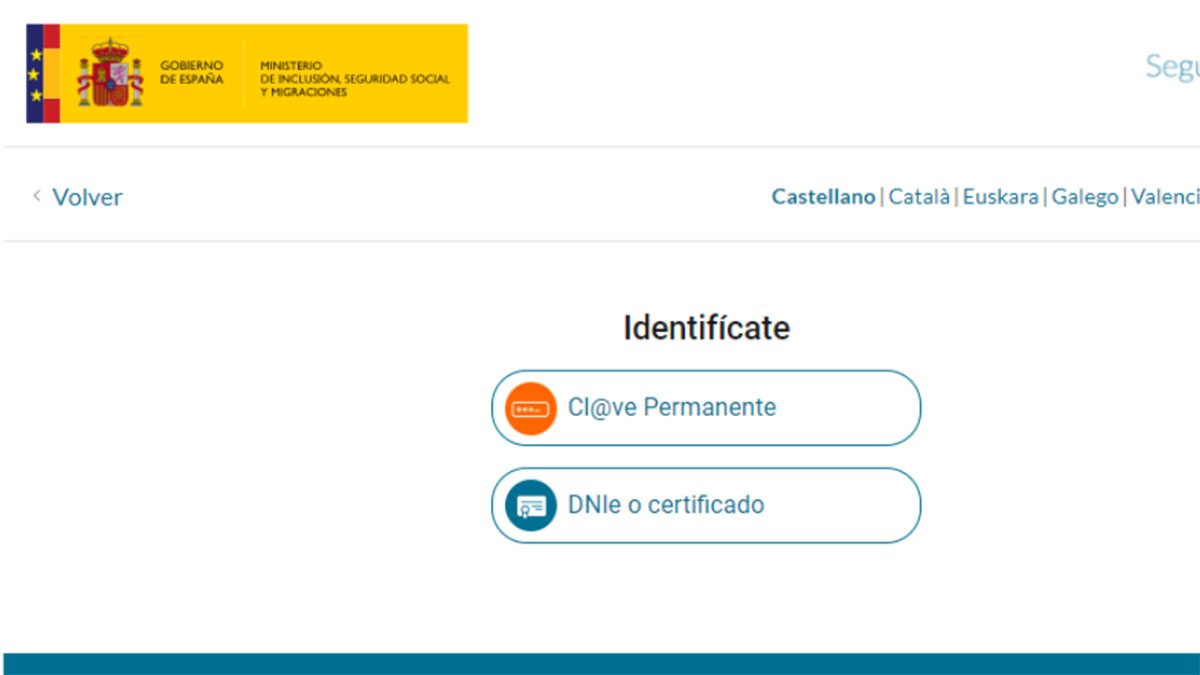
Task: Click the separator between Euskara and Galego
Action: point(1045,197)
